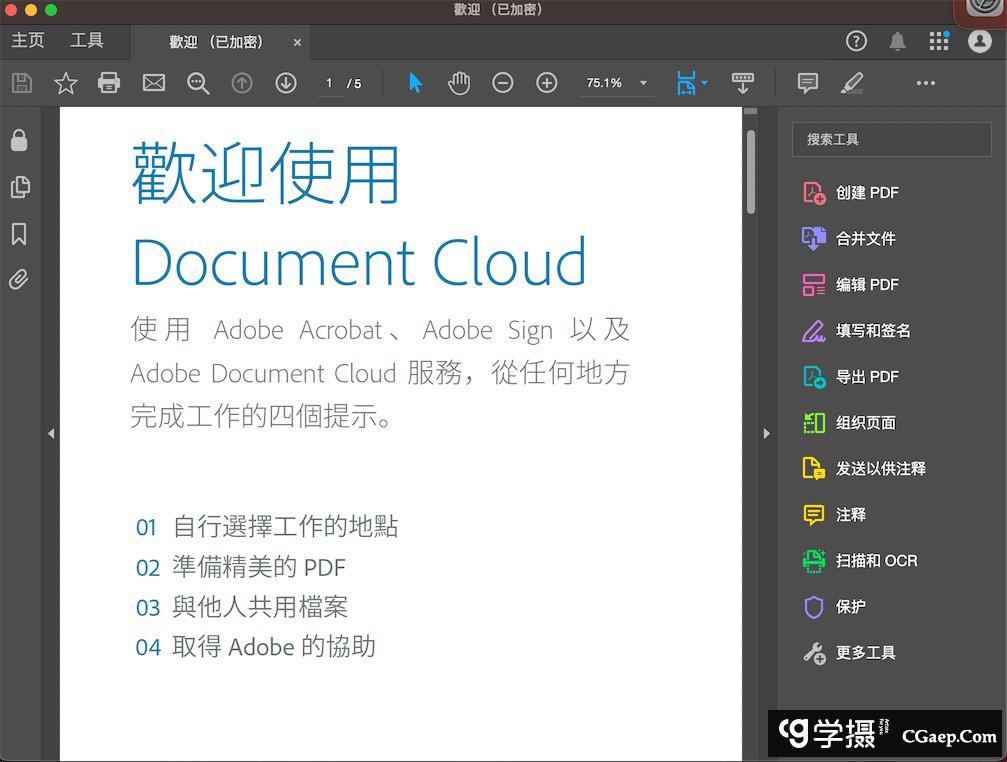Send file by email envelope icon
Image resolution: width=1007 pixels, height=762 pixels.
click(153, 83)
